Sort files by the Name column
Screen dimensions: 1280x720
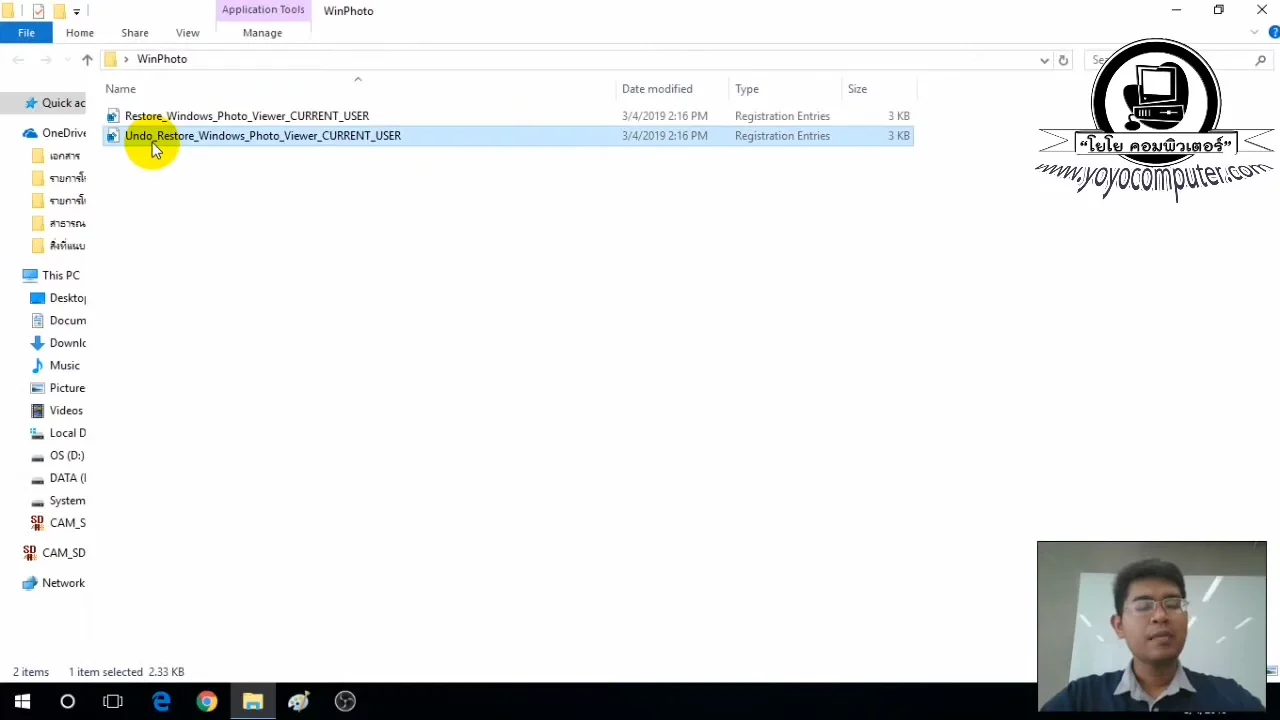point(120,88)
